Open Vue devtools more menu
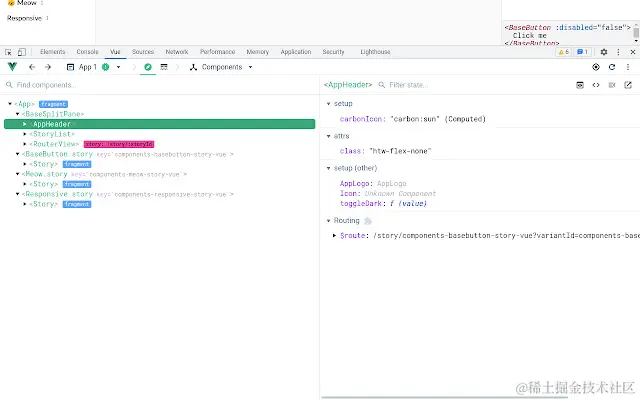Image resolution: width=640 pixels, height=400 pixels. (x=628, y=67)
